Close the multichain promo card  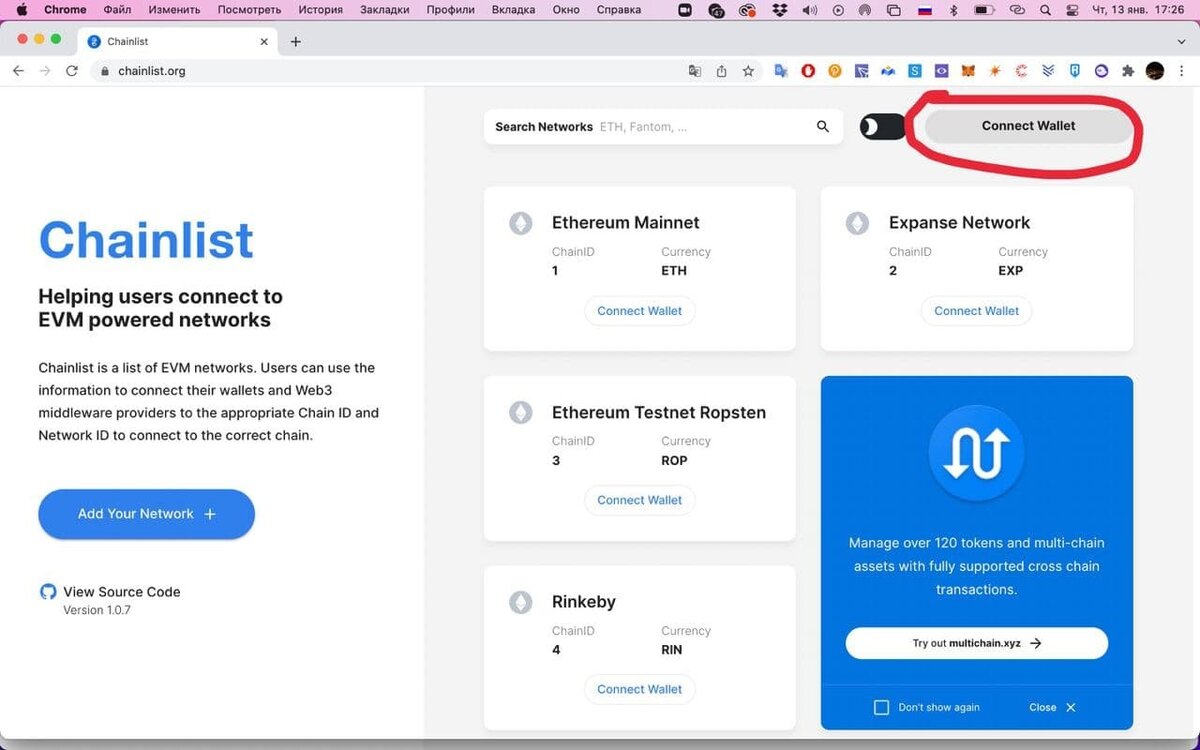[x=1053, y=707]
